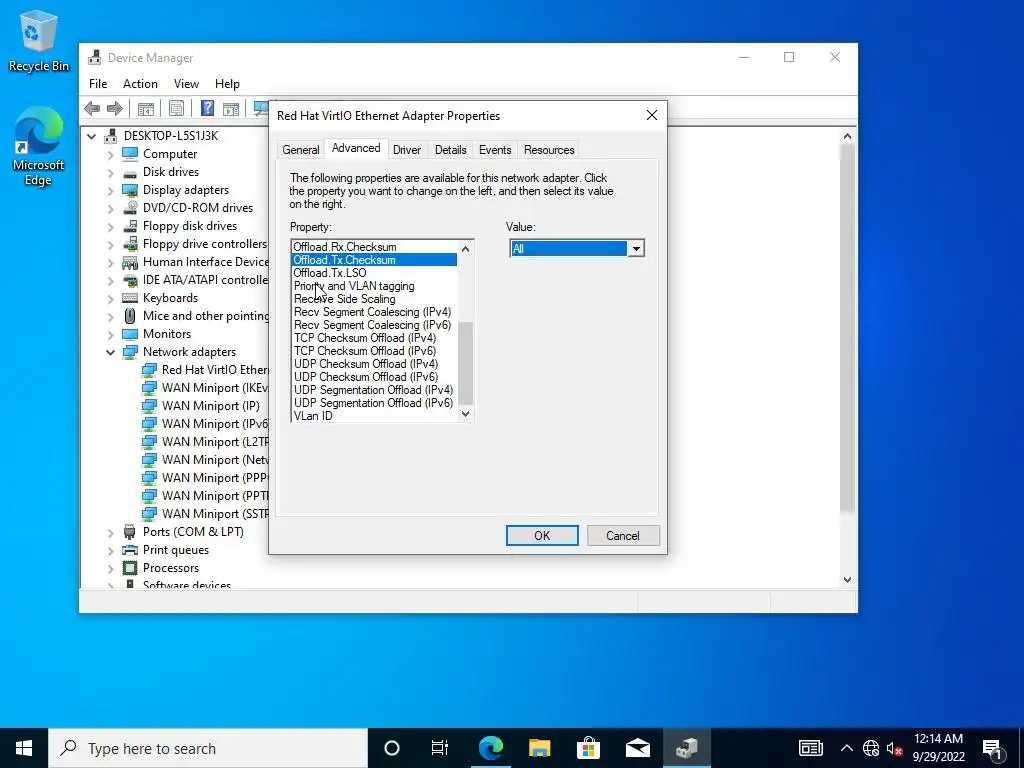Click Show/Hide Console Tree toolbar icon
Image resolution: width=1024 pixels, height=768 pixels.
pos(146,108)
